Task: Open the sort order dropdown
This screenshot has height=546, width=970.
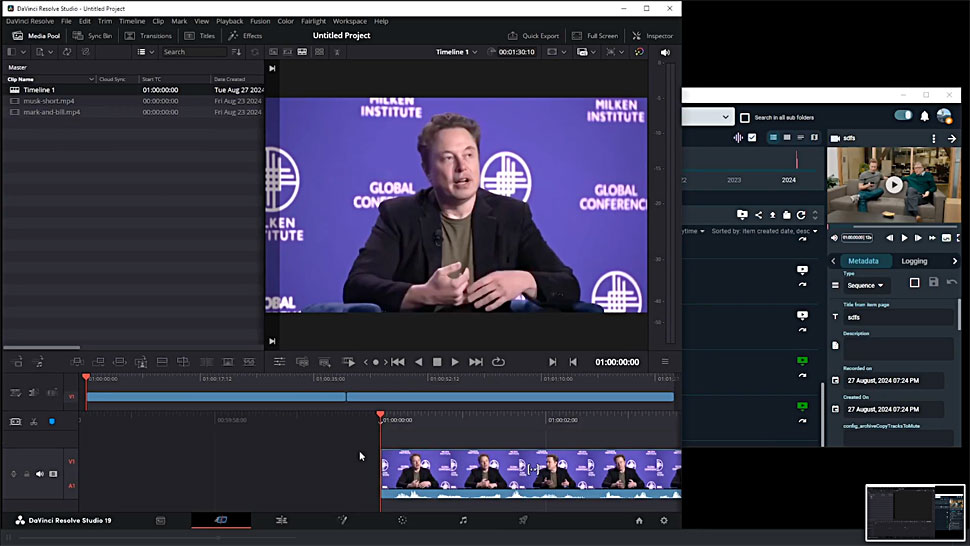Action: pyautogui.click(x=763, y=231)
